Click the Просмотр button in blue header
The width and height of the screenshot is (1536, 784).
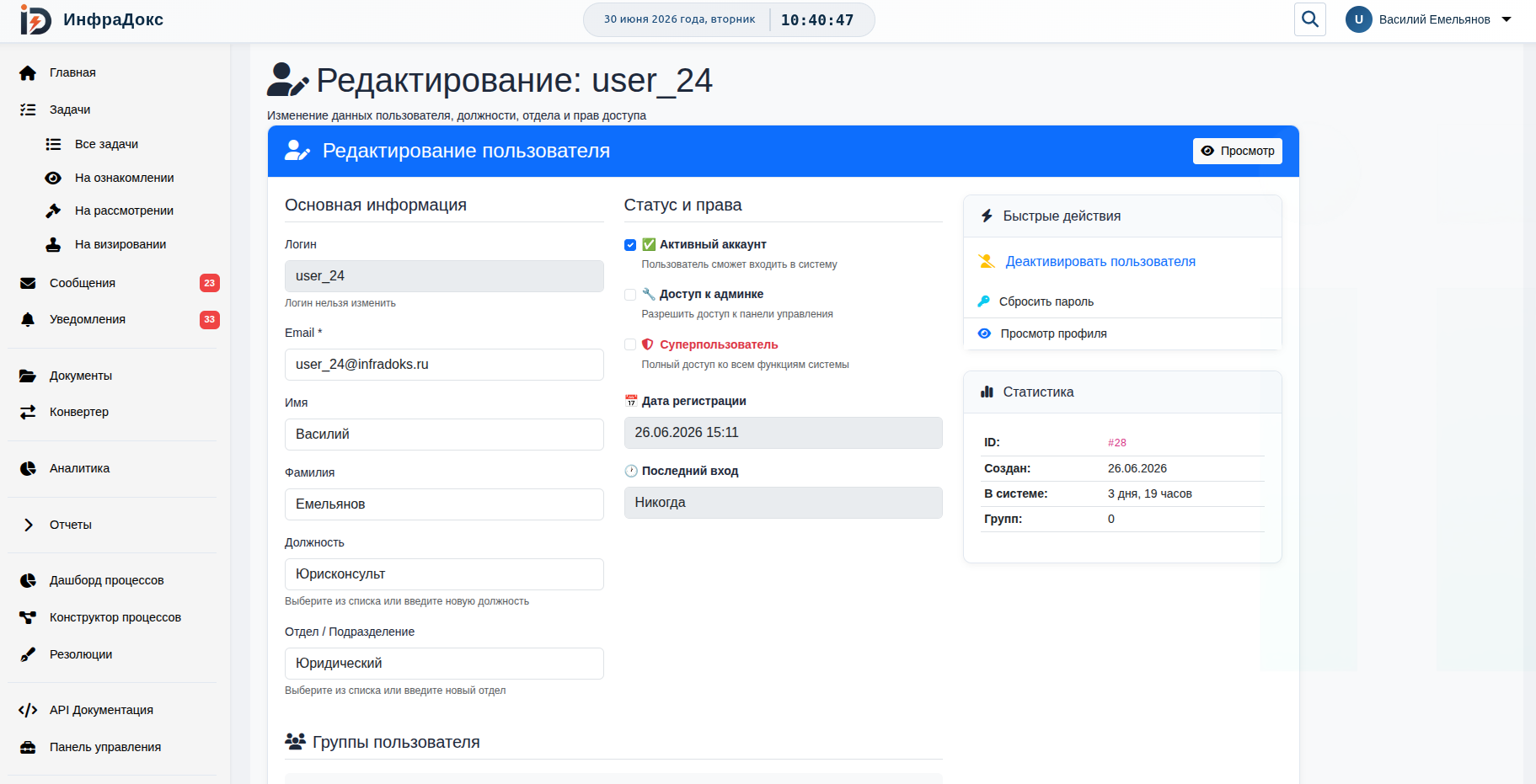pyautogui.click(x=1237, y=151)
